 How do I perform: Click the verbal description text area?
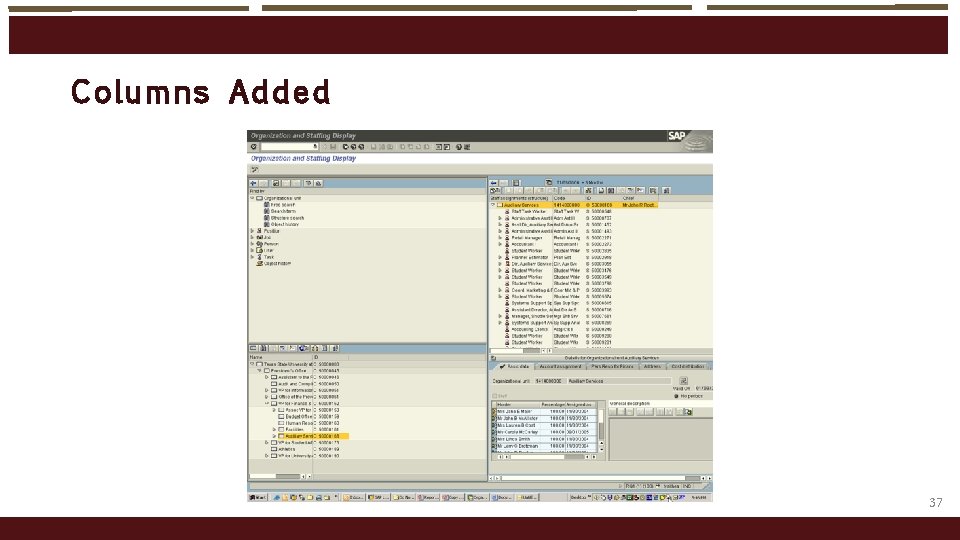(x=661, y=438)
